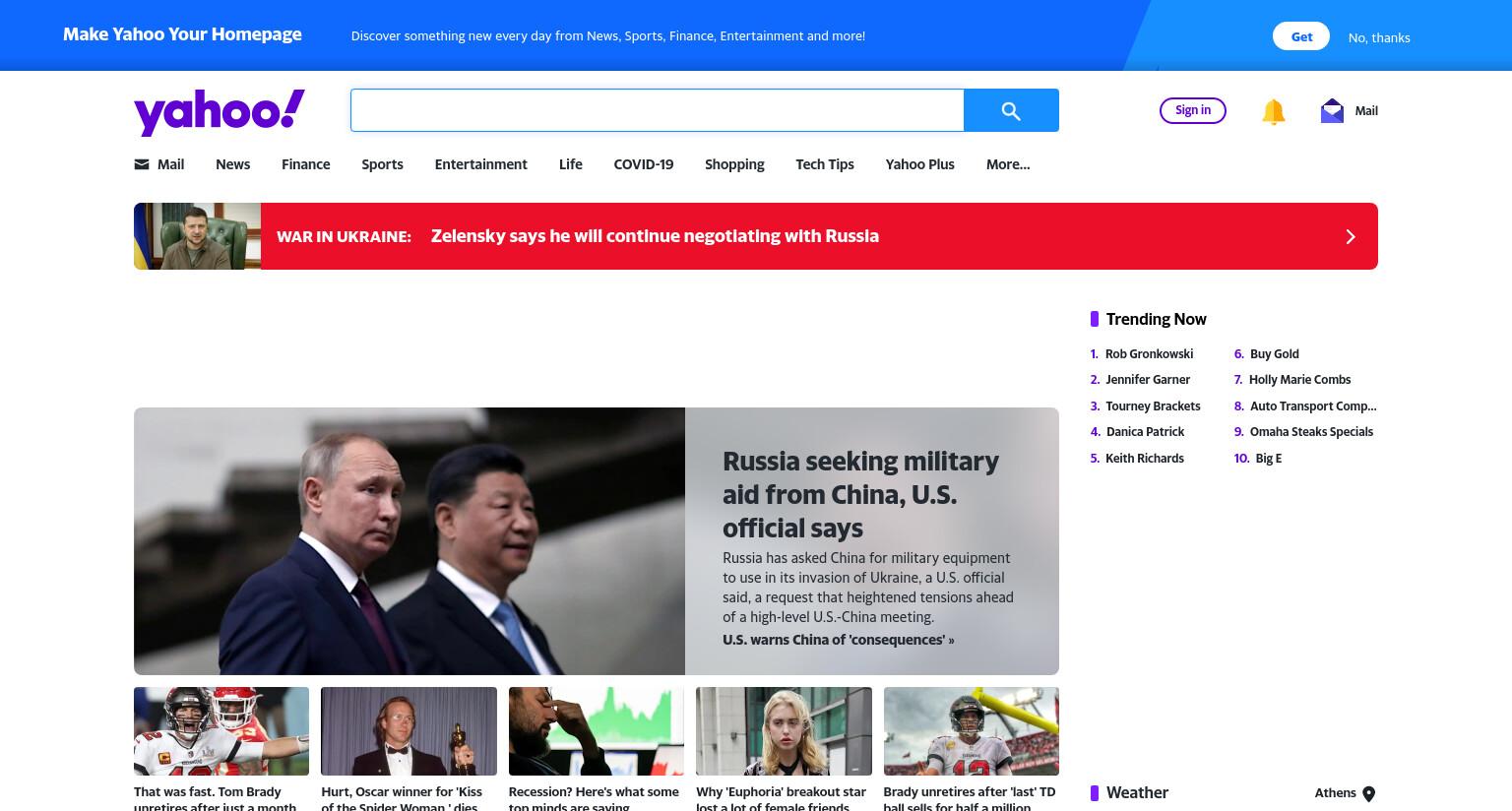1512x811 pixels.
Task: Select trending topic Rob Gronkowski
Action: (1149, 354)
